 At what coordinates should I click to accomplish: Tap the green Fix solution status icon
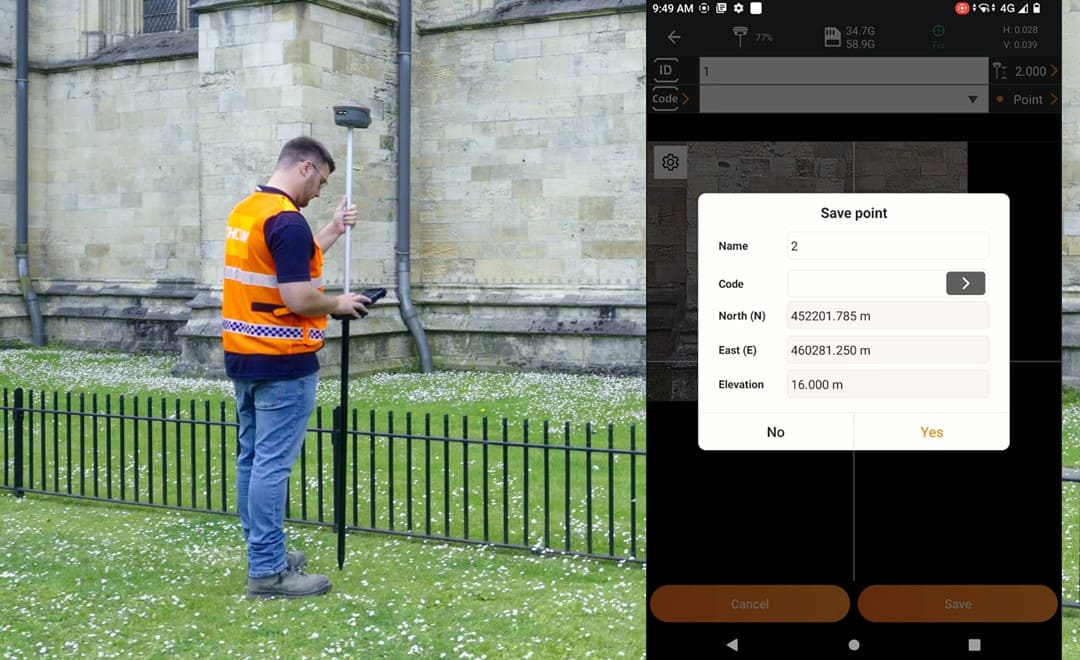(x=938, y=36)
